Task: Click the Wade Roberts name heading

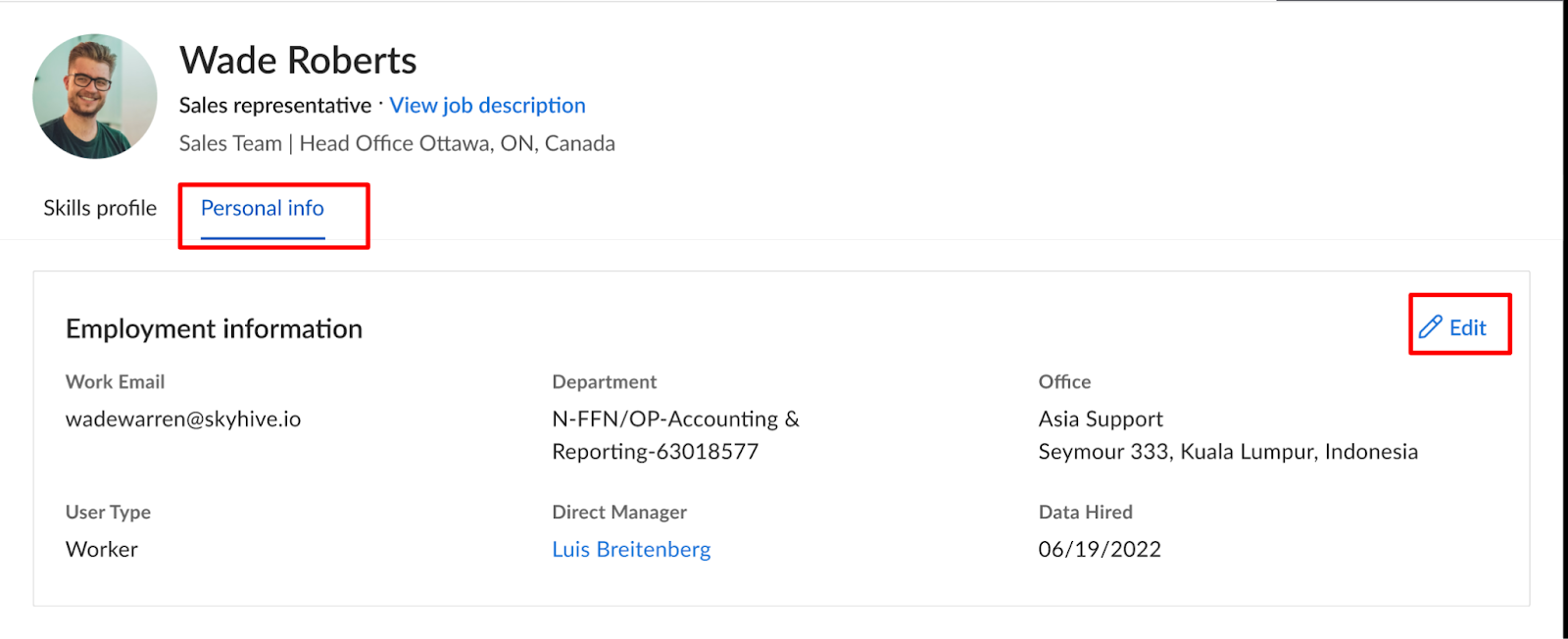Action: click(x=298, y=61)
